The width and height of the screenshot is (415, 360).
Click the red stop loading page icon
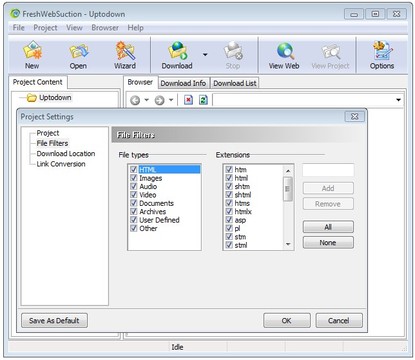(188, 100)
